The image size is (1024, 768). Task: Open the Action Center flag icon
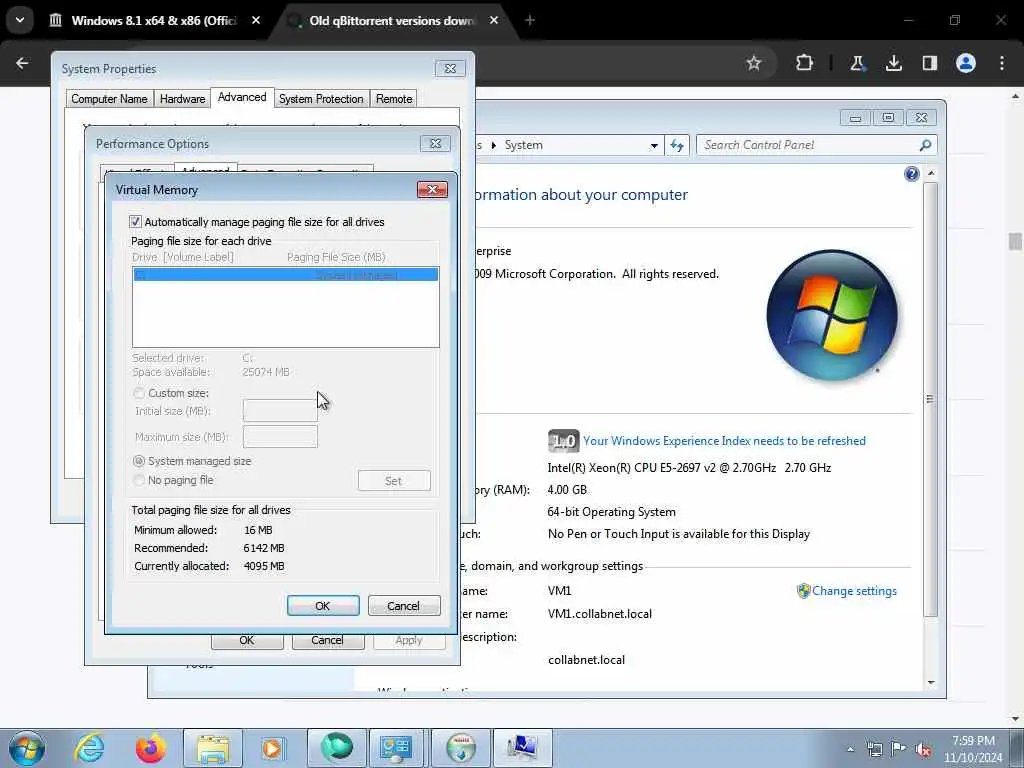[x=899, y=749]
